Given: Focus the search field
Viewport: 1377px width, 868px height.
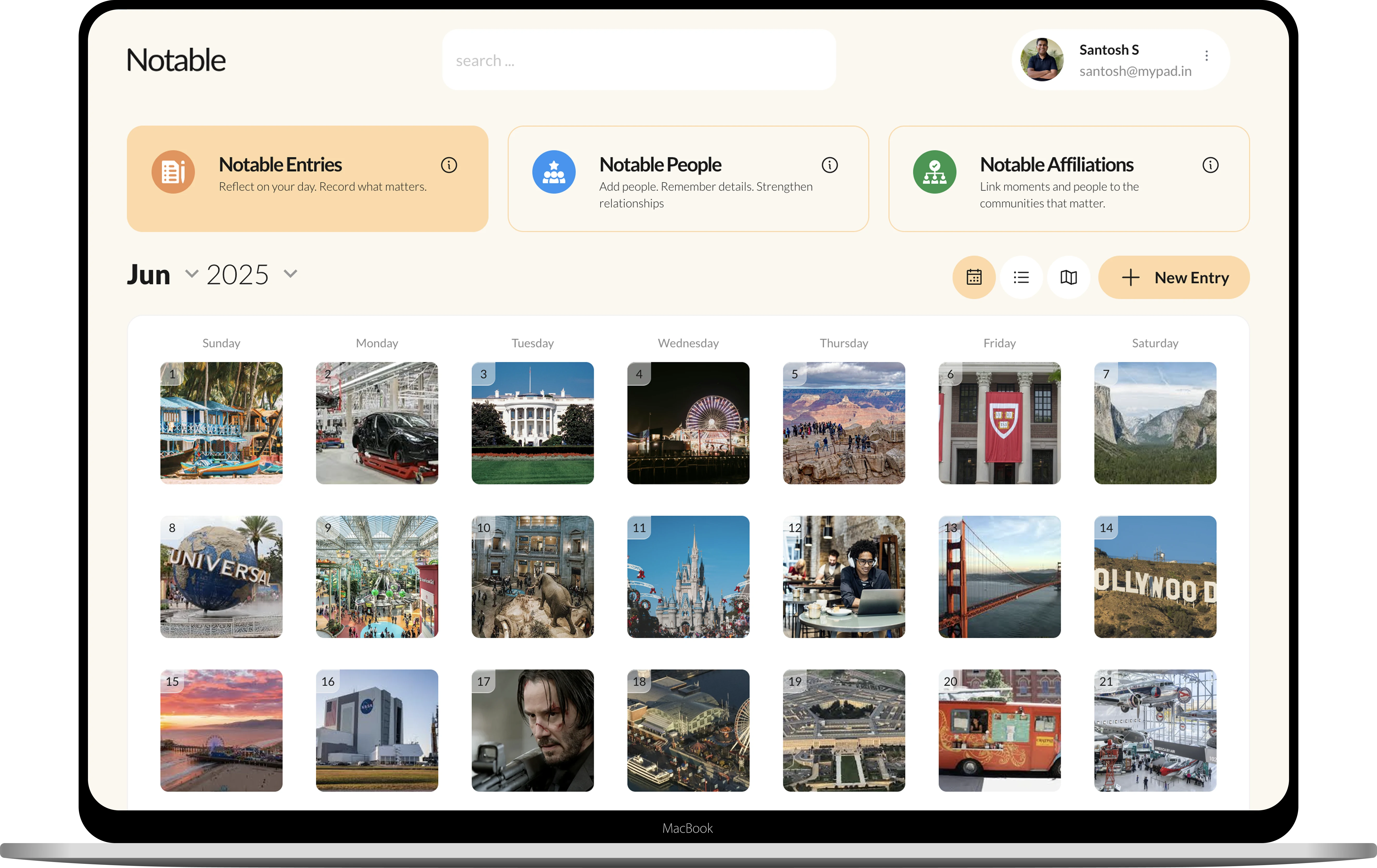Looking at the screenshot, I should 639,60.
